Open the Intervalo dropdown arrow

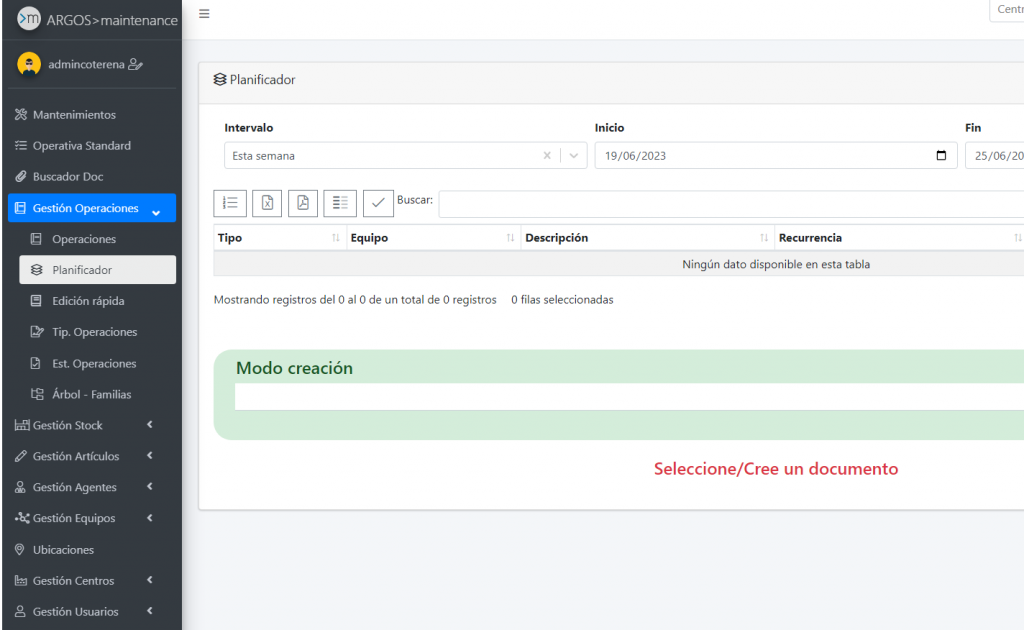tap(574, 156)
